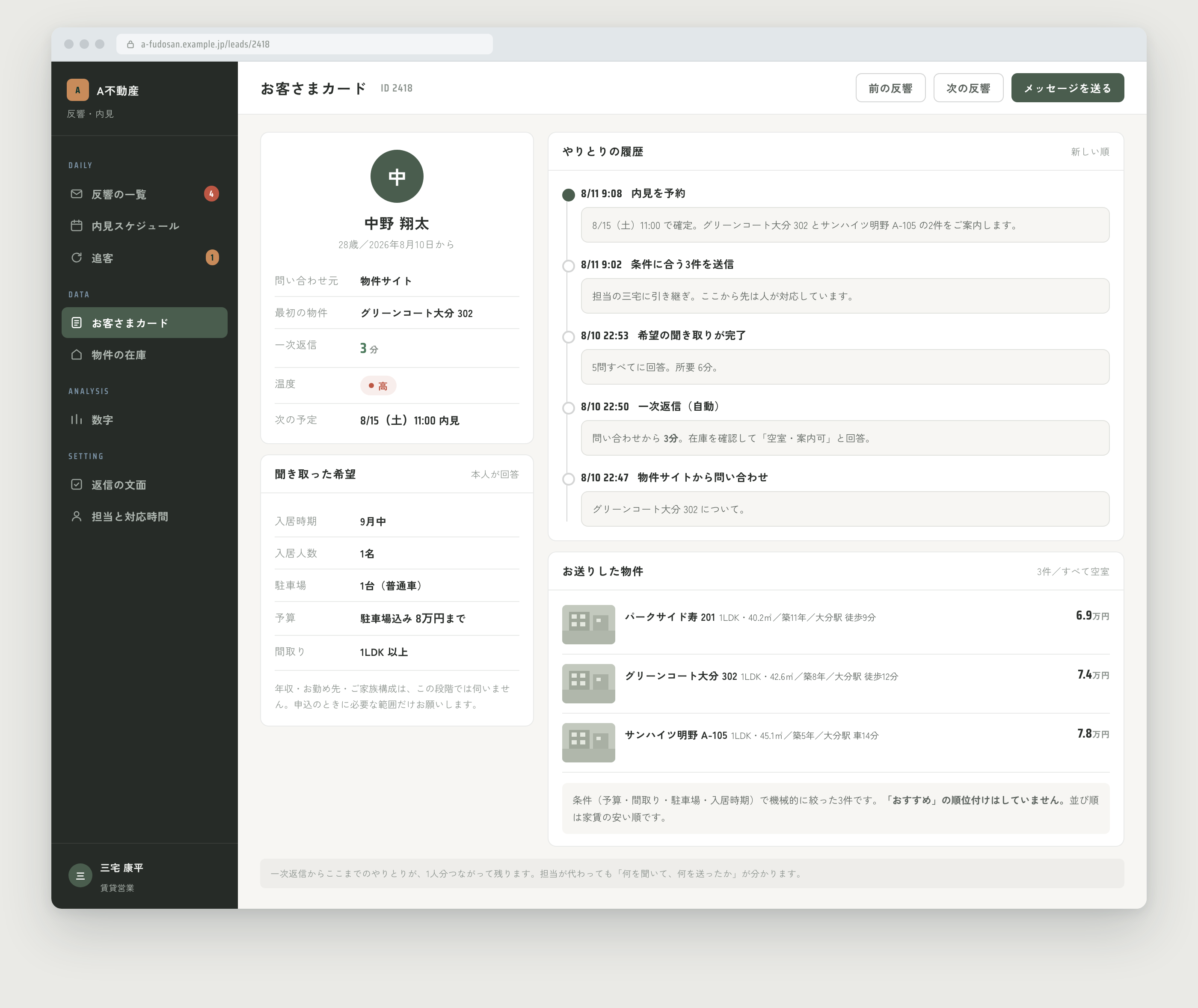Click the bar chart icon beside 数字
The height and width of the screenshot is (1008, 1198).
pyautogui.click(x=77, y=419)
